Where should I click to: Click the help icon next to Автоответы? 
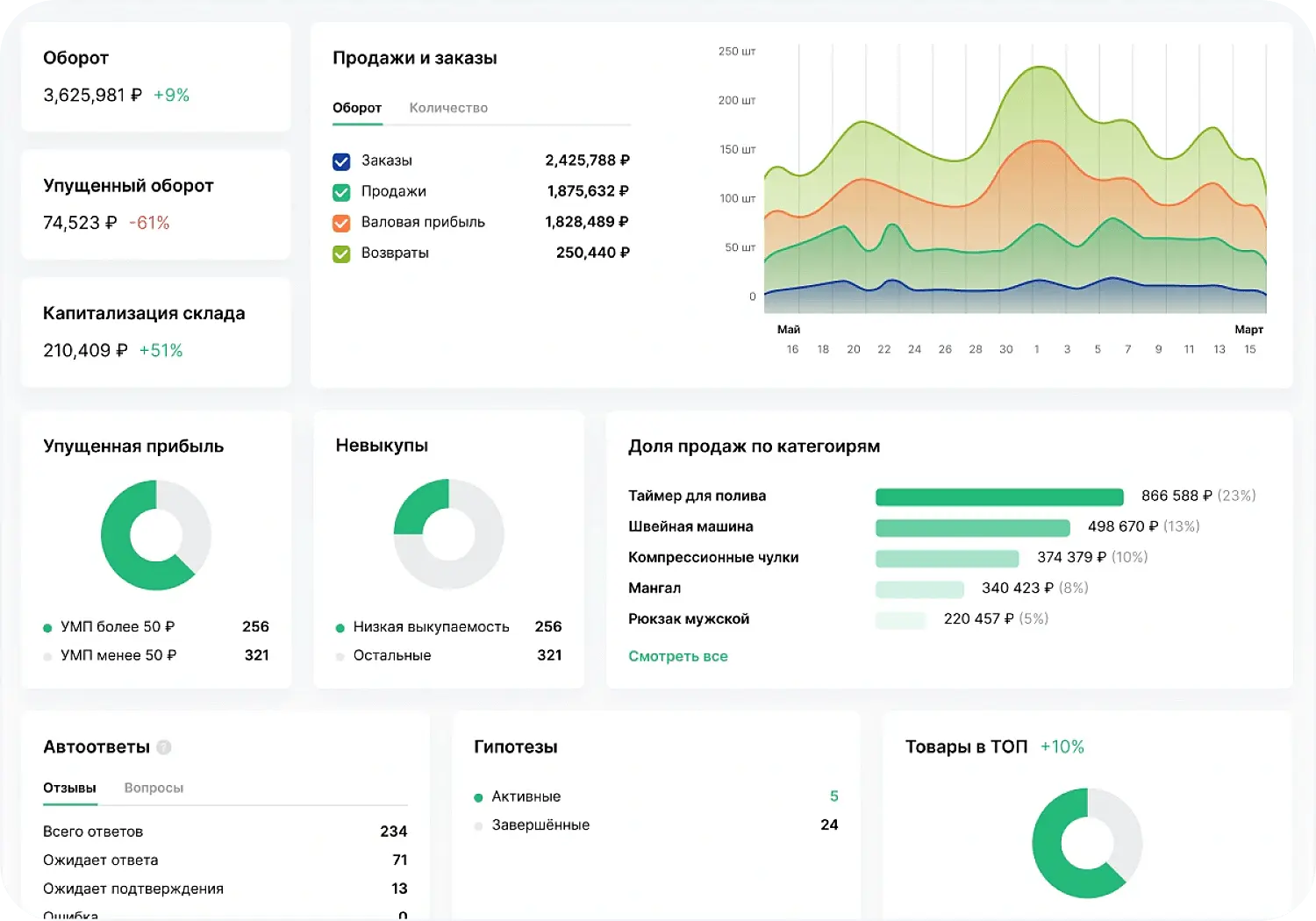(163, 747)
